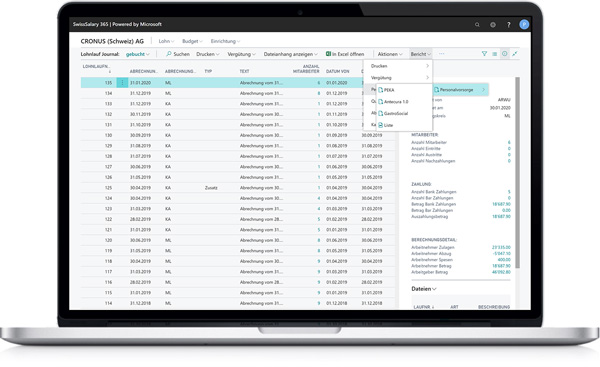600x367 pixels.
Task: Click the Suchen search button
Action: (x=178, y=54)
